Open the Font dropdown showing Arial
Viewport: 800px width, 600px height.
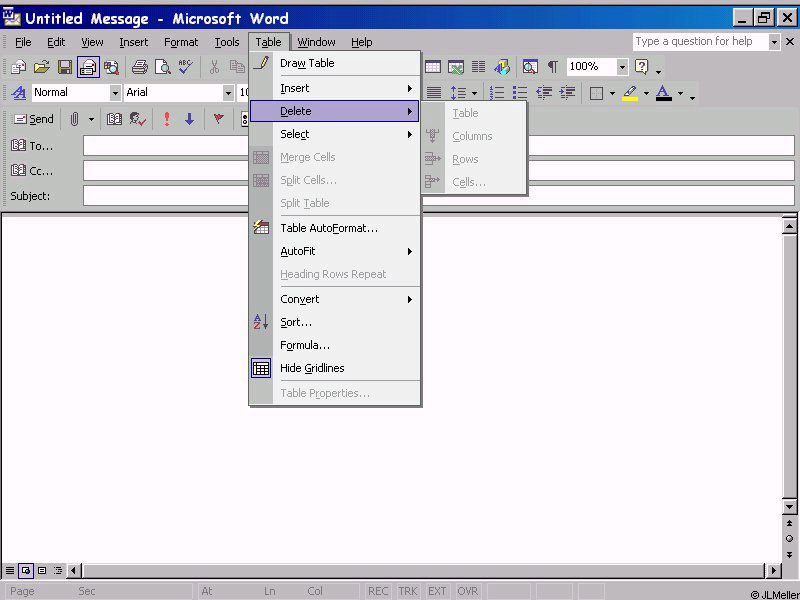click(229, 93)
